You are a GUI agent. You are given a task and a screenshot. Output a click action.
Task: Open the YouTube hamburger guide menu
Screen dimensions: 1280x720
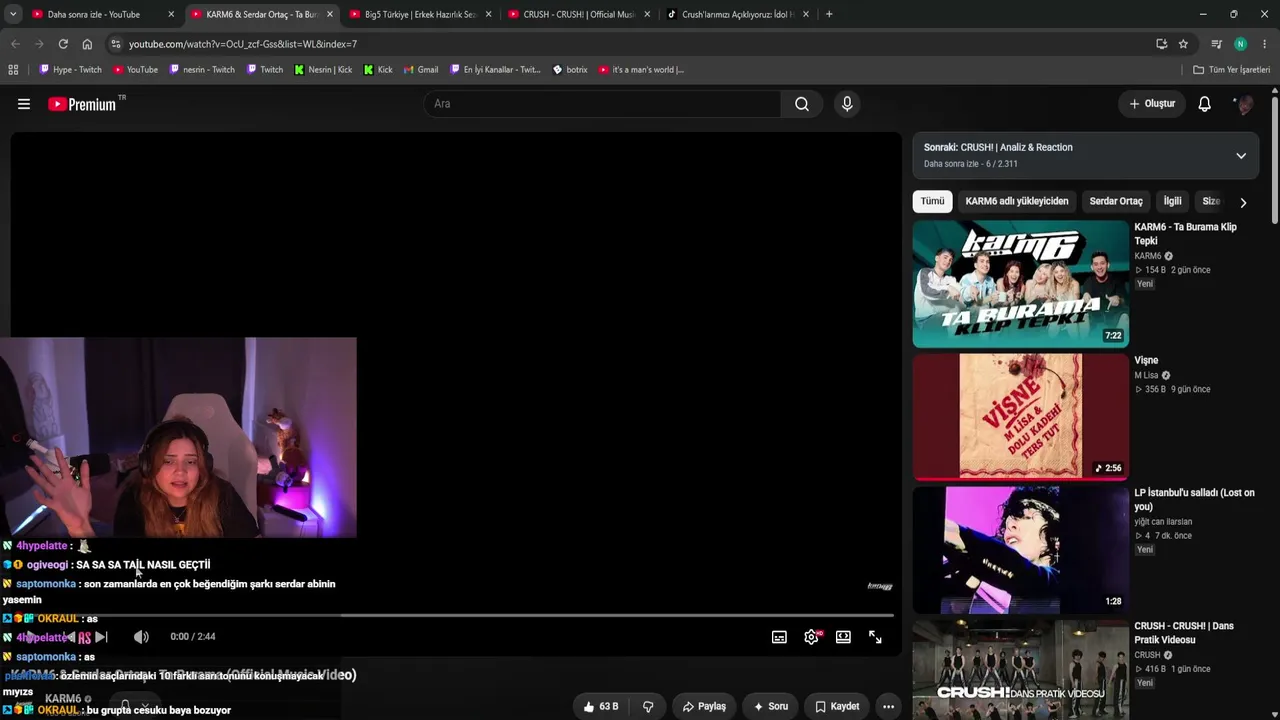(24, 104)
